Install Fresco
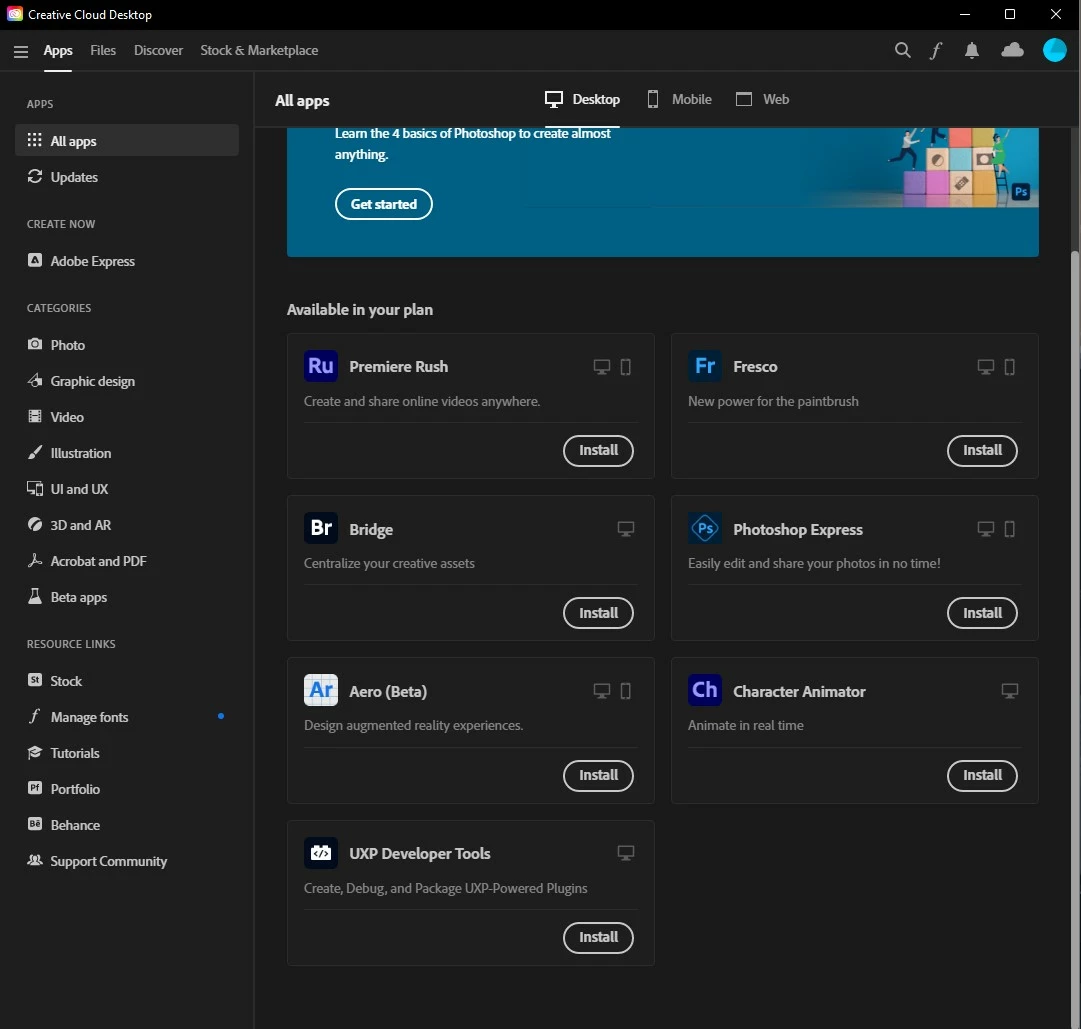The width and height of the screenshot is (1081, 1029). (x=982, y=451)
